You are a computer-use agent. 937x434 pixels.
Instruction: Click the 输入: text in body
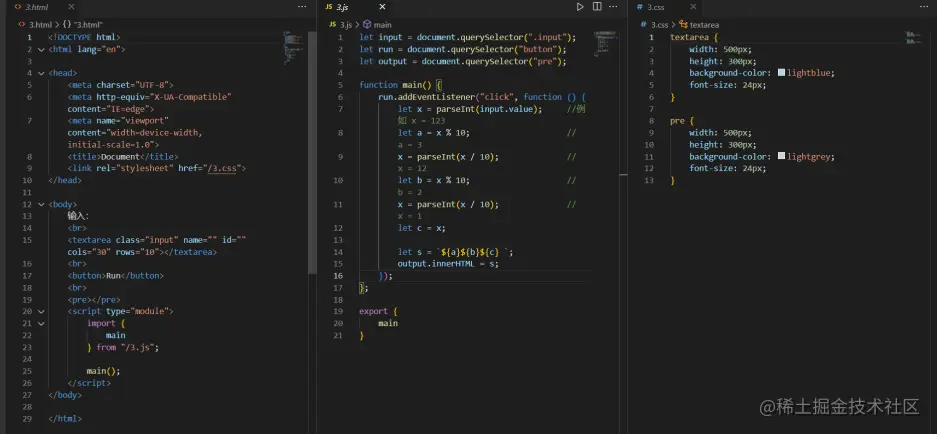pos(78,216)
